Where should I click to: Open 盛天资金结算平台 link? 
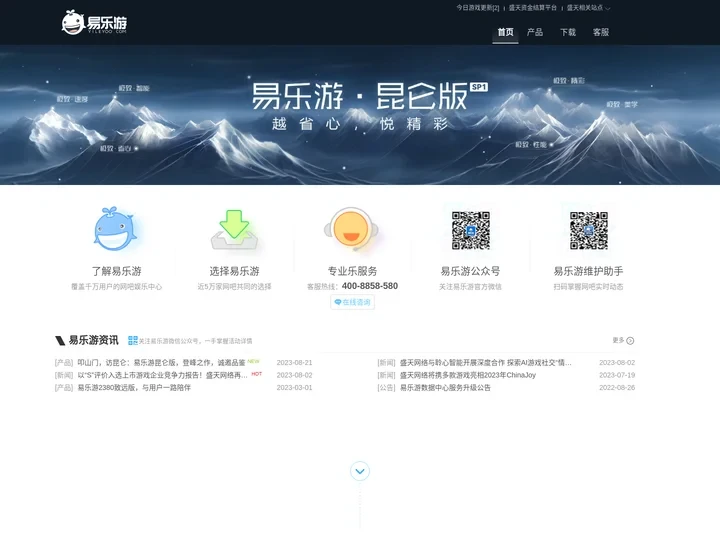pyautogui.click(x=533, y=8)
